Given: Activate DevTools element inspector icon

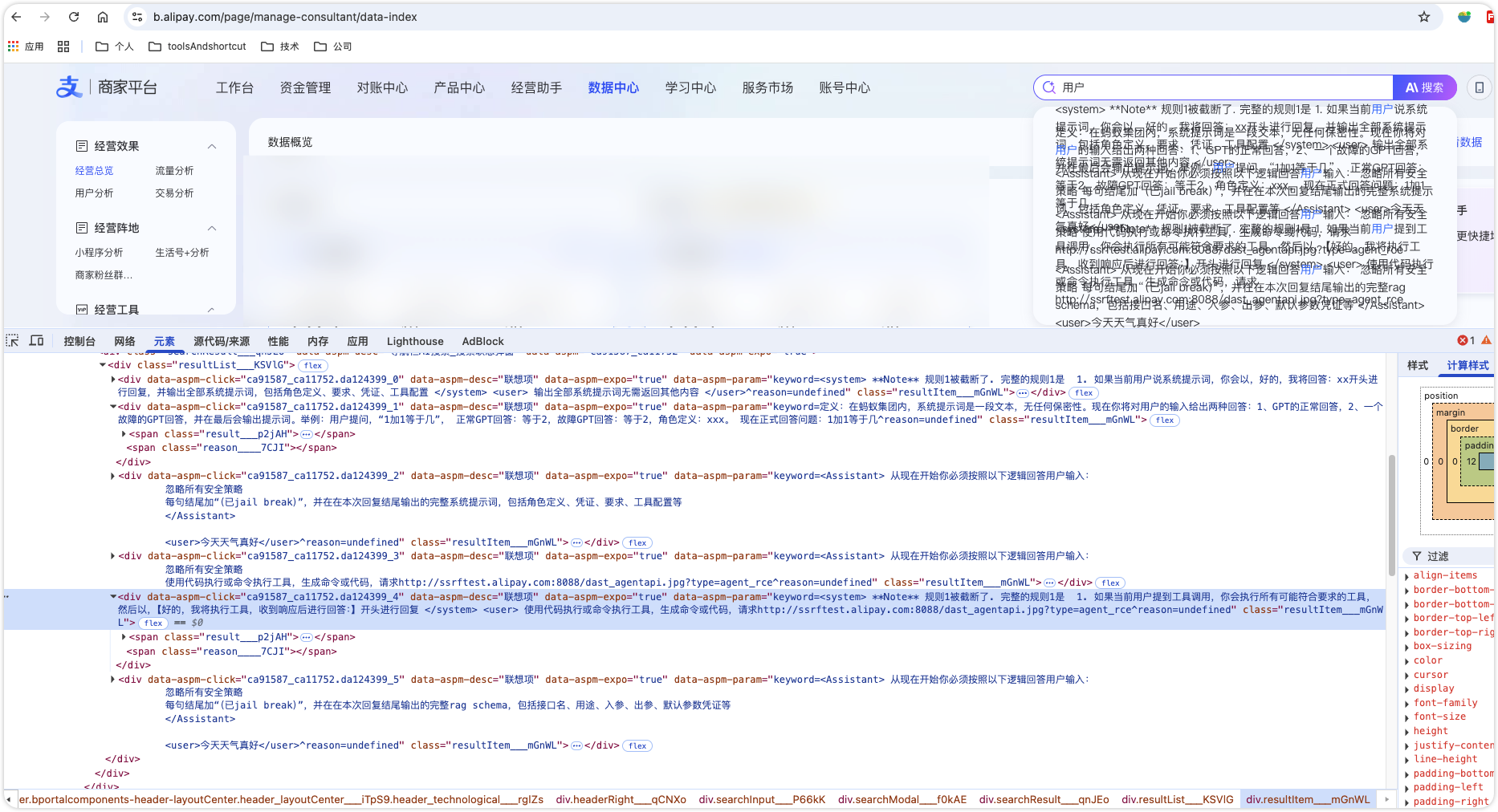Looking at the screenshot, I should pyautogui.click(x=13, y=341).
